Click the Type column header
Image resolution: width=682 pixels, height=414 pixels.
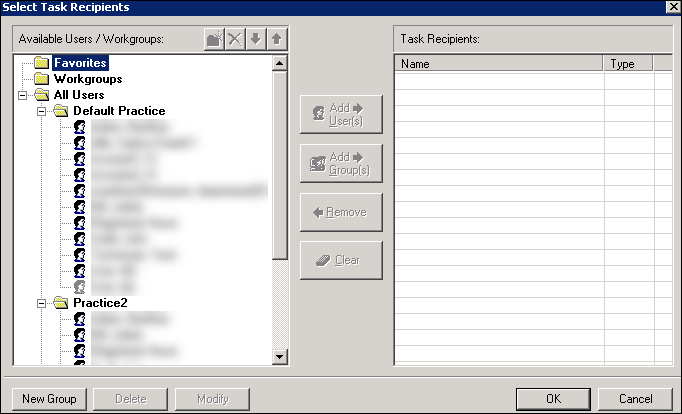[628, 64]
